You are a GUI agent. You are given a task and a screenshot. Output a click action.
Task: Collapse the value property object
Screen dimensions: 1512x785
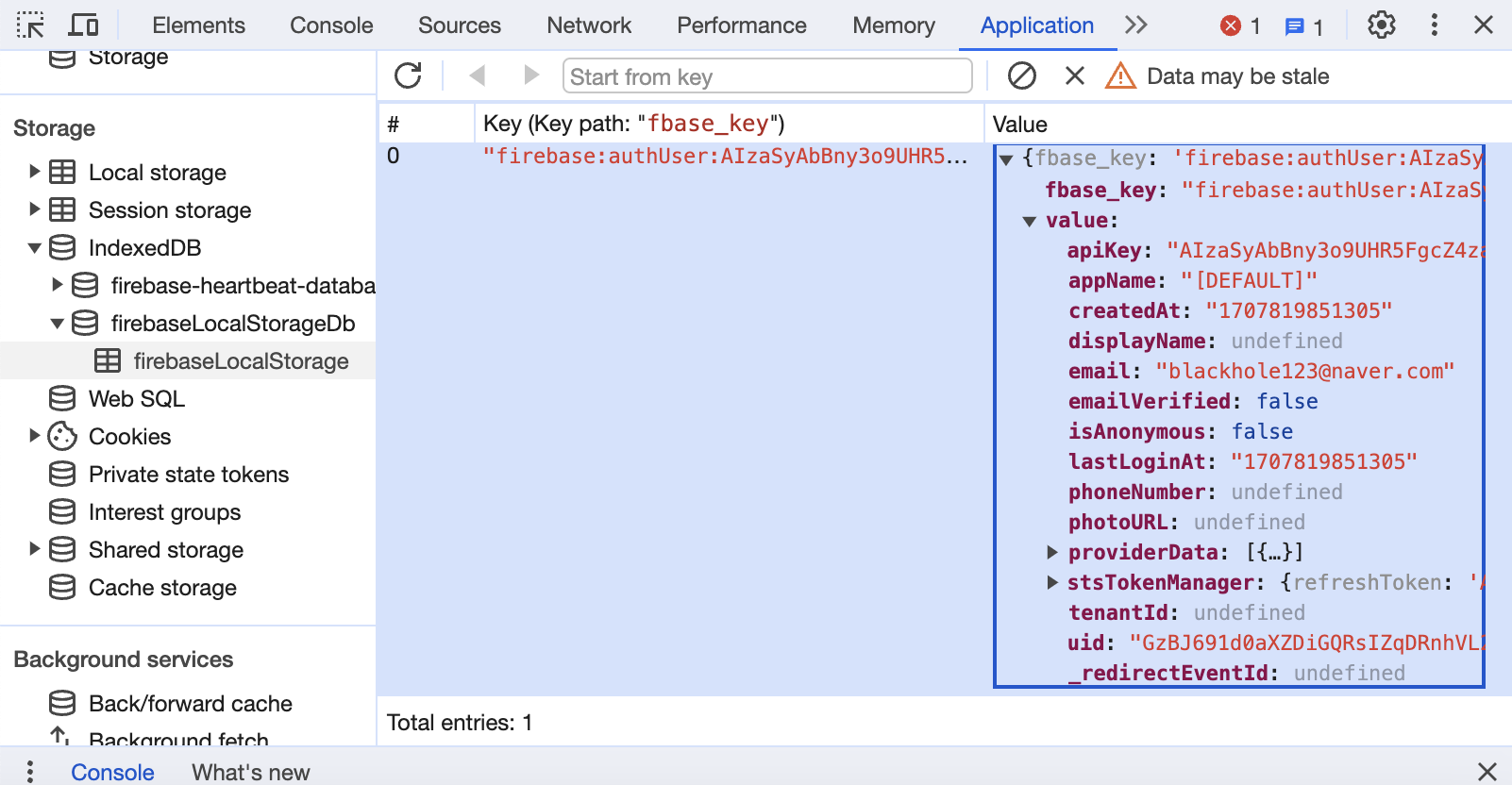click(x=1030, y=222)
